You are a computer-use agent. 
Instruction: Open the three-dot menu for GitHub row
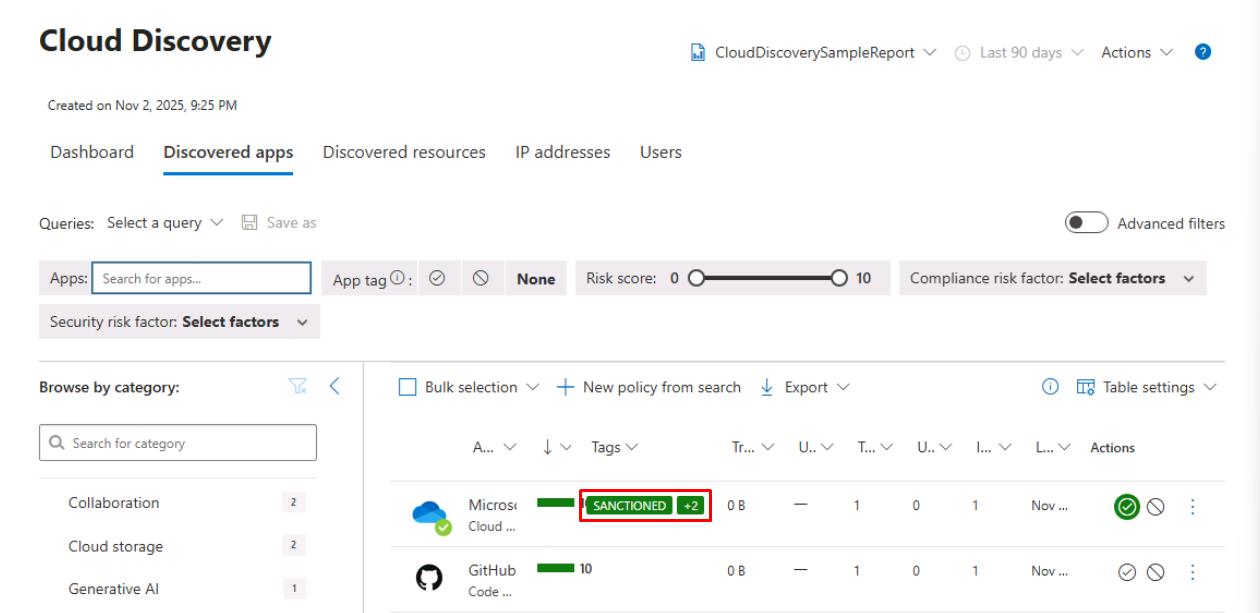1192,572
